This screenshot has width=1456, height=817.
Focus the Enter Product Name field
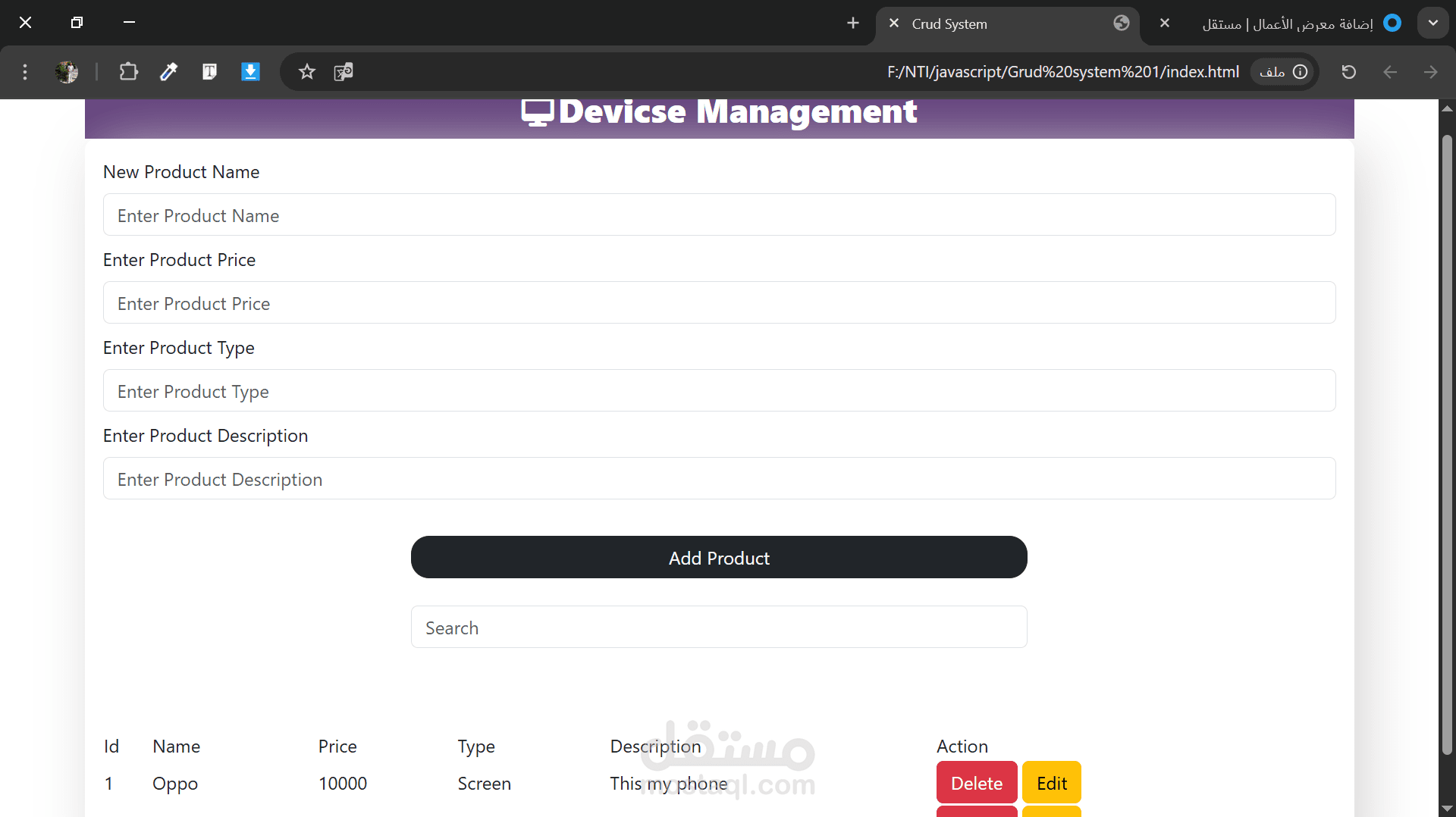pyautogui.click(x=719, y=215)
